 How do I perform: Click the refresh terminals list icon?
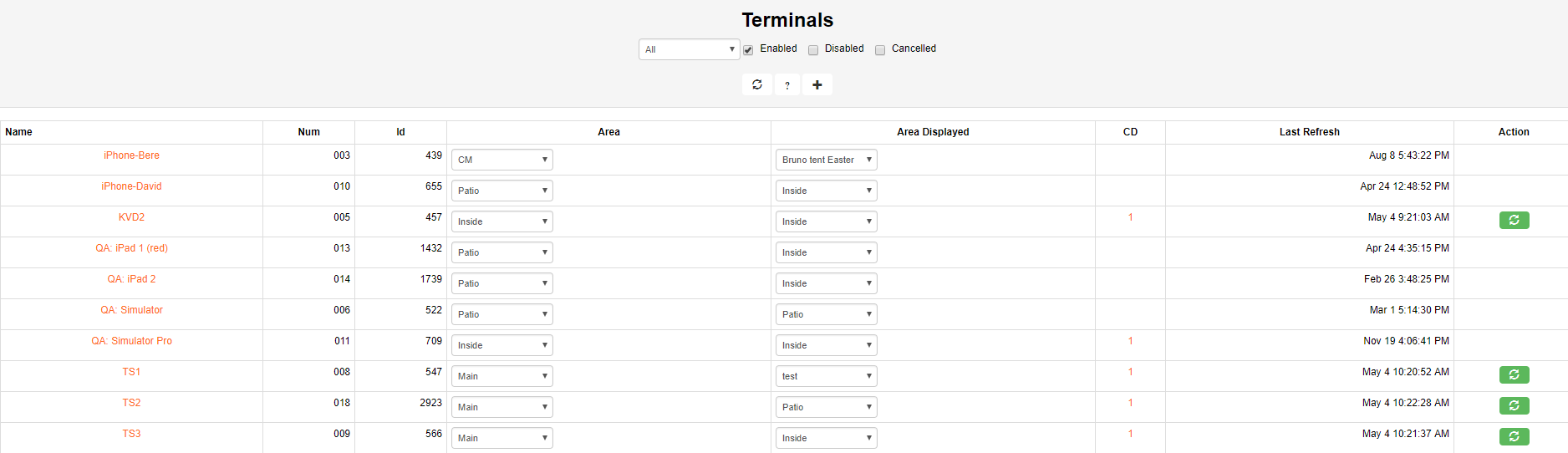pos(756,84)
